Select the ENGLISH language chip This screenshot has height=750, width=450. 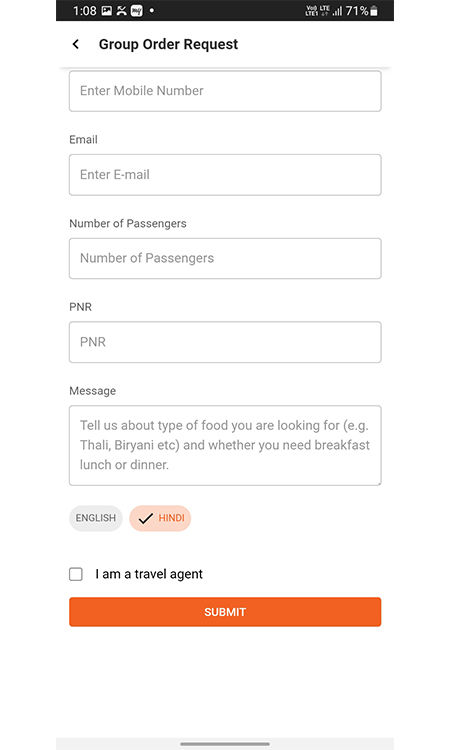coord(96,518)
